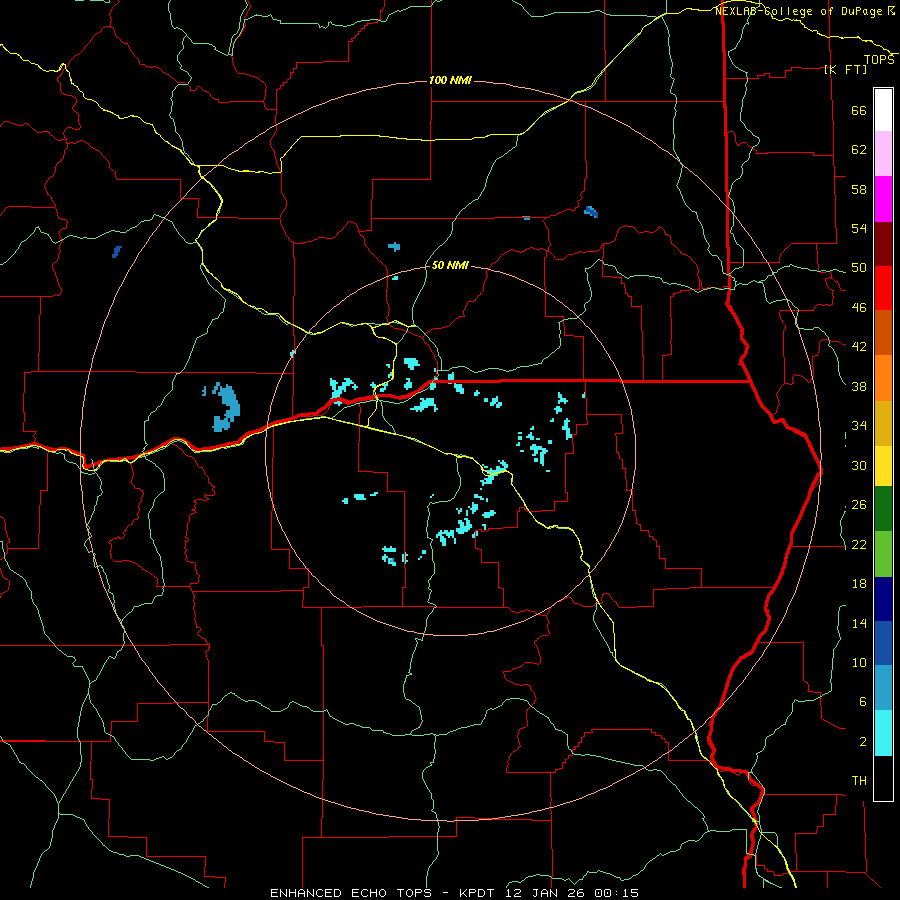Click the '2' legend value
The height and width of the screenshot is (900, 900).
[863, 742]
